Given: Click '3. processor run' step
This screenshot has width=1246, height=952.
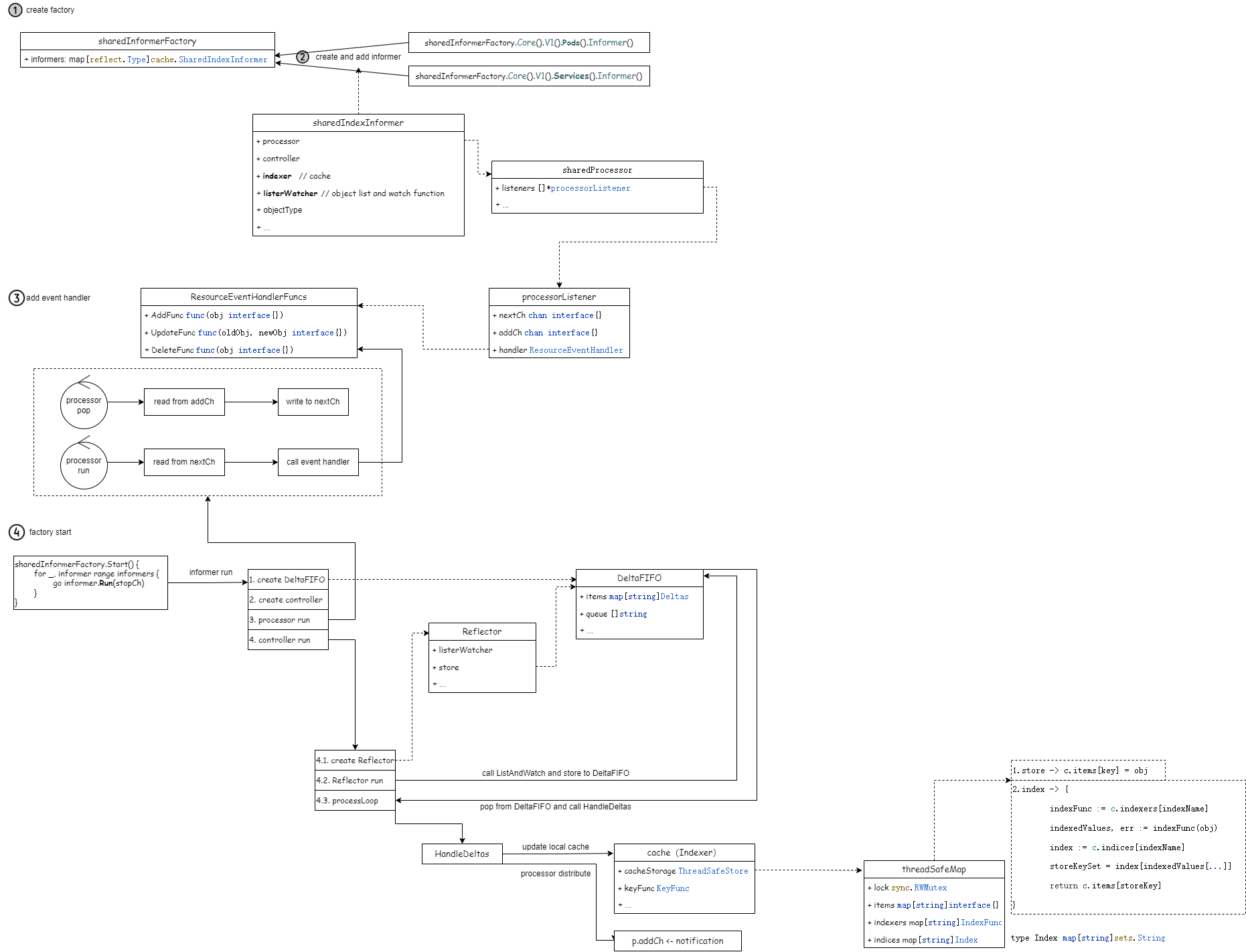Looking at the screenshot, I should [x=288, y=620].
